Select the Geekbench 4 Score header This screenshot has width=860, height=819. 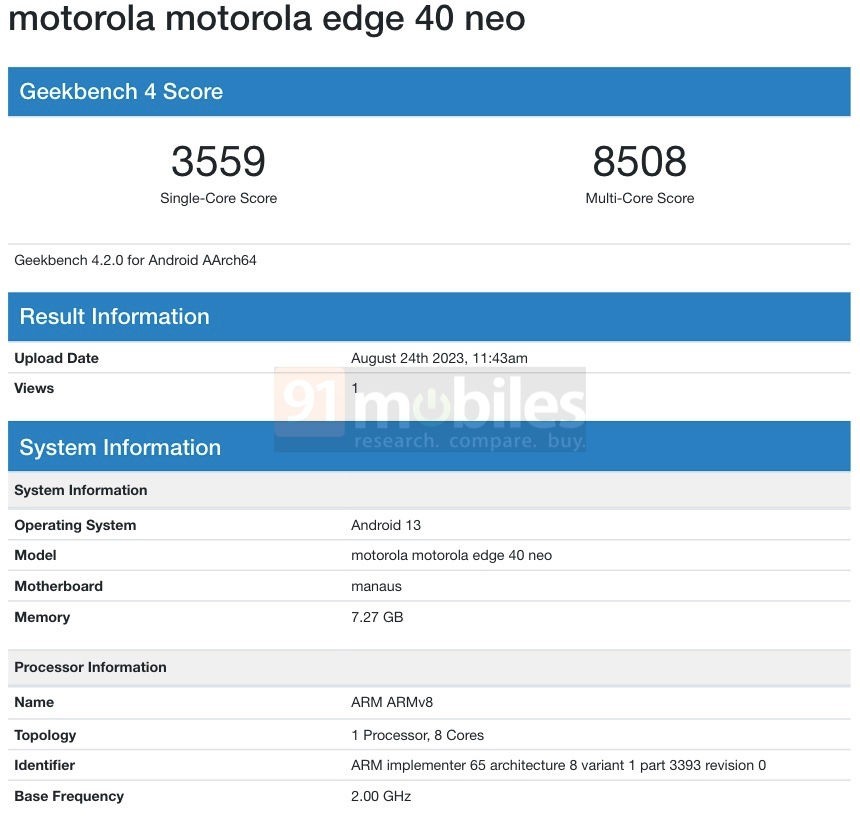tap(121, 92)
